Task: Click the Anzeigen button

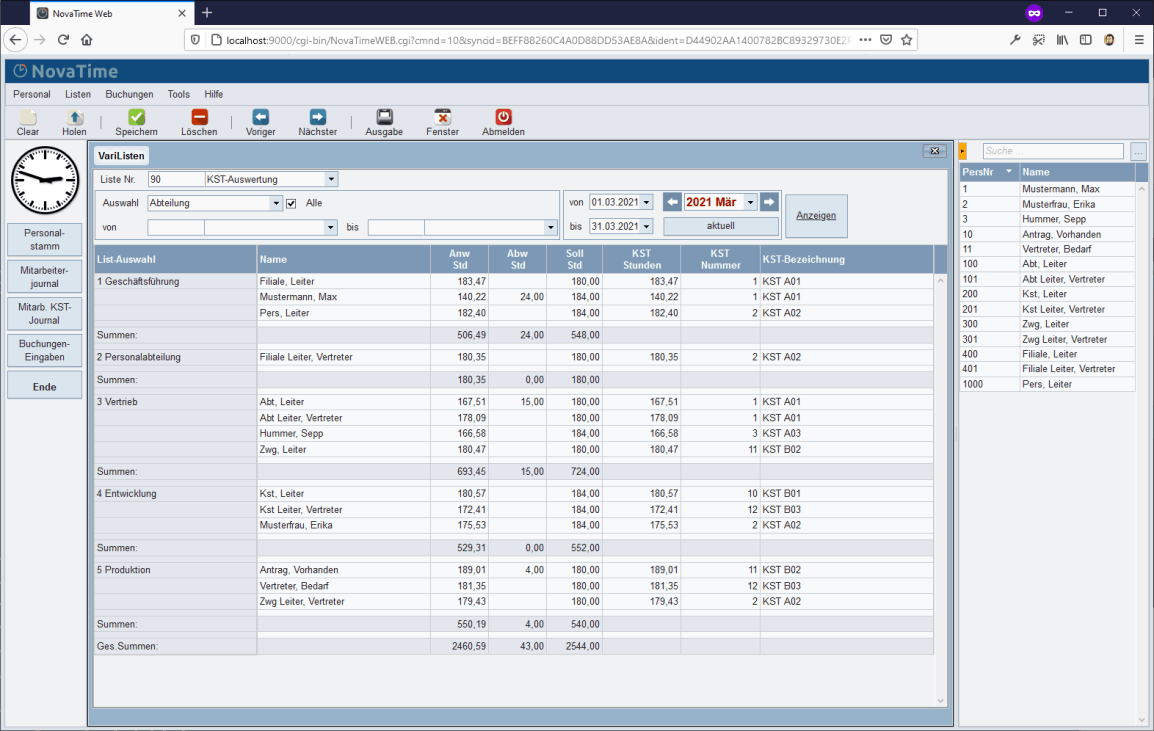Action: [x=816, y=216]
